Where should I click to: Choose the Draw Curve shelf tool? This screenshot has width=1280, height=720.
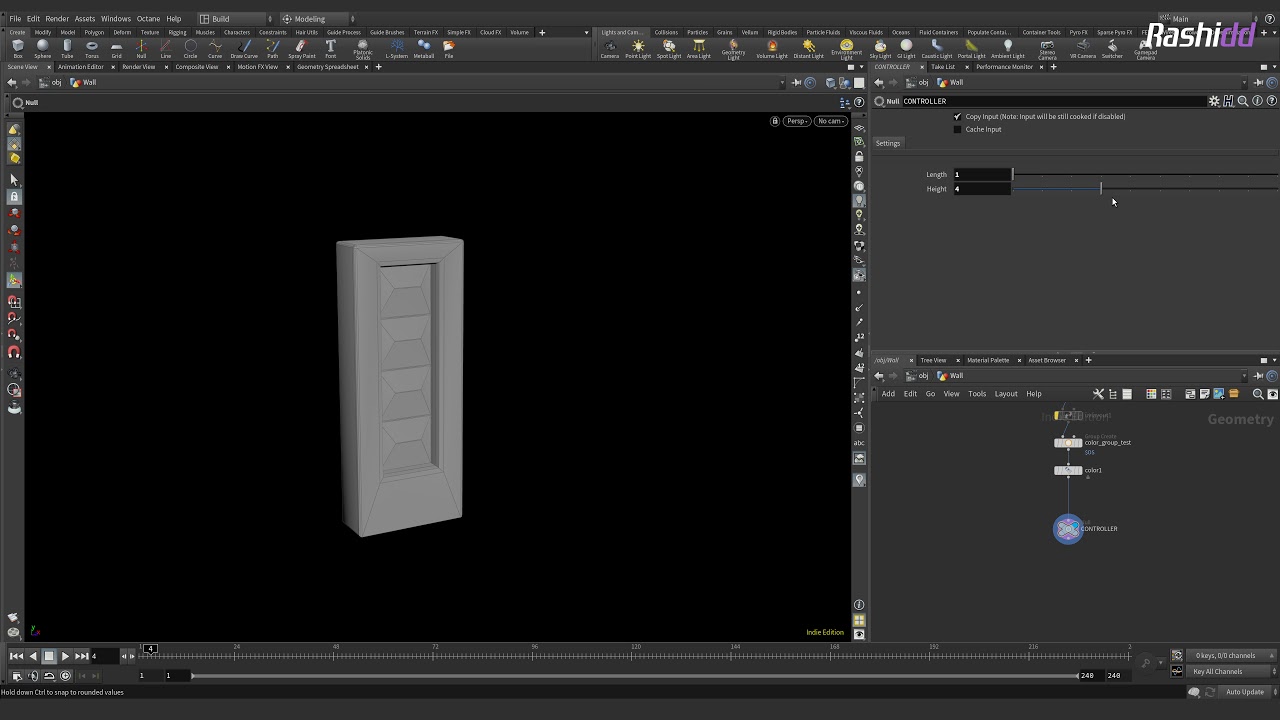(x=244, y=48)
